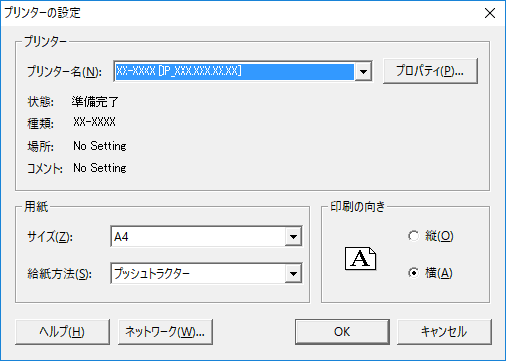Image resolution: width=506 pixels, height=361 pixels.
Task: Click the プリンター名(N): label
Action: (64, 71)
